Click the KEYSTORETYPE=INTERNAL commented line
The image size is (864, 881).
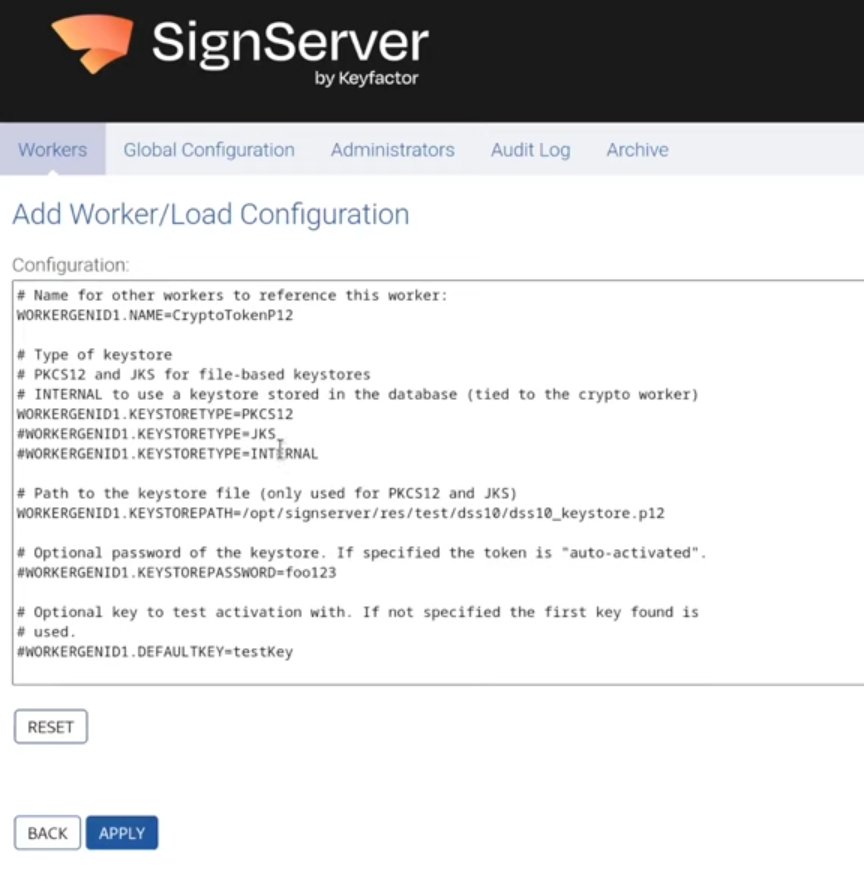click(x=165, y=453)
